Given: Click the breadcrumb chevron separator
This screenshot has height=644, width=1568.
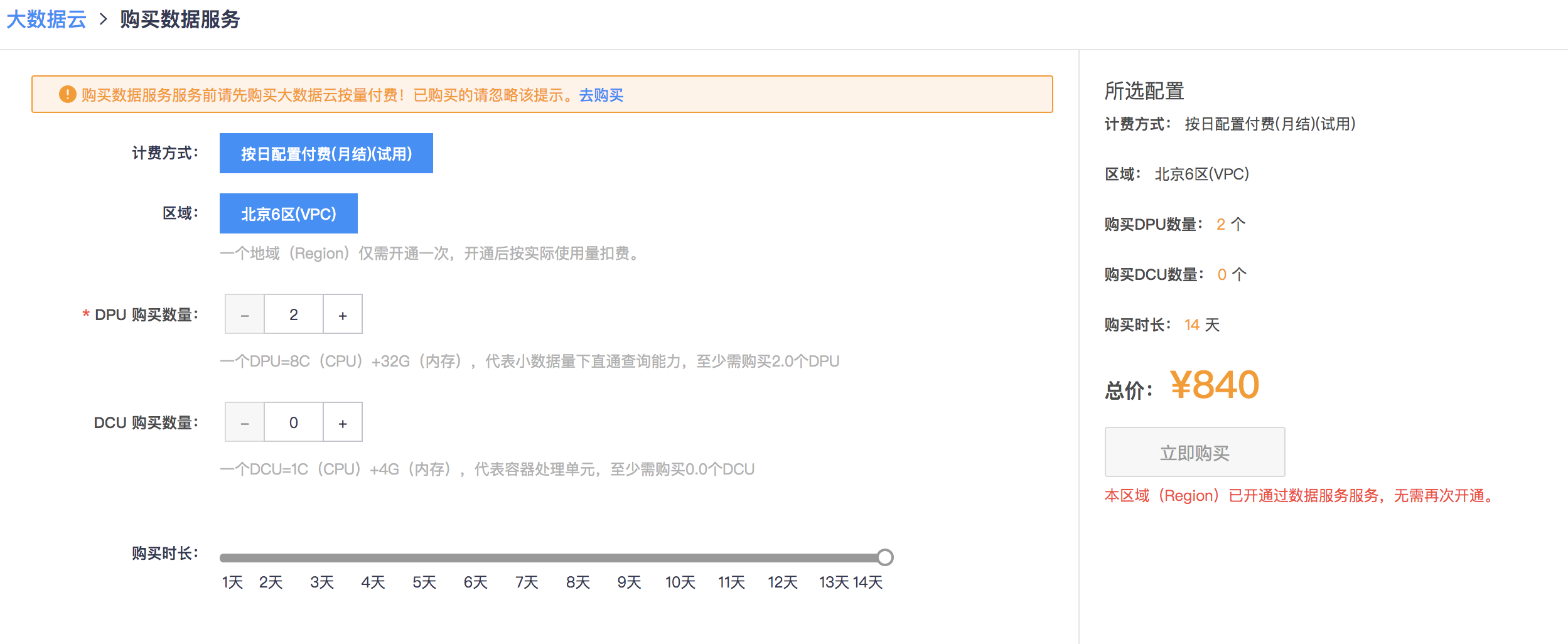Looking at the screenshot, I should (104, 19).
